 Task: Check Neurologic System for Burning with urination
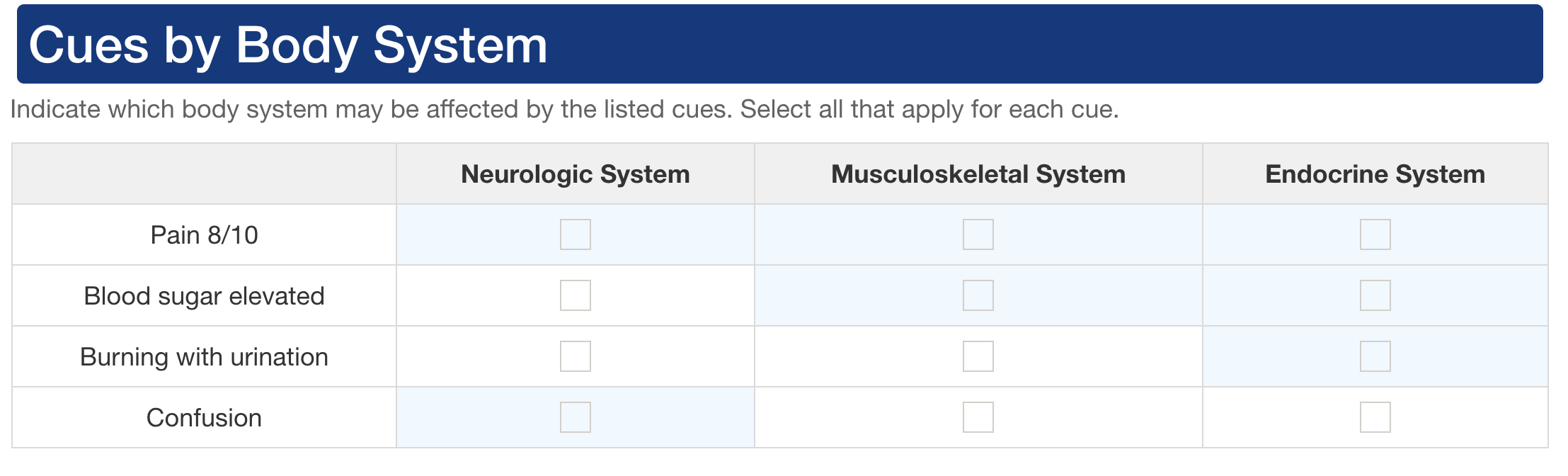(576, 356)
